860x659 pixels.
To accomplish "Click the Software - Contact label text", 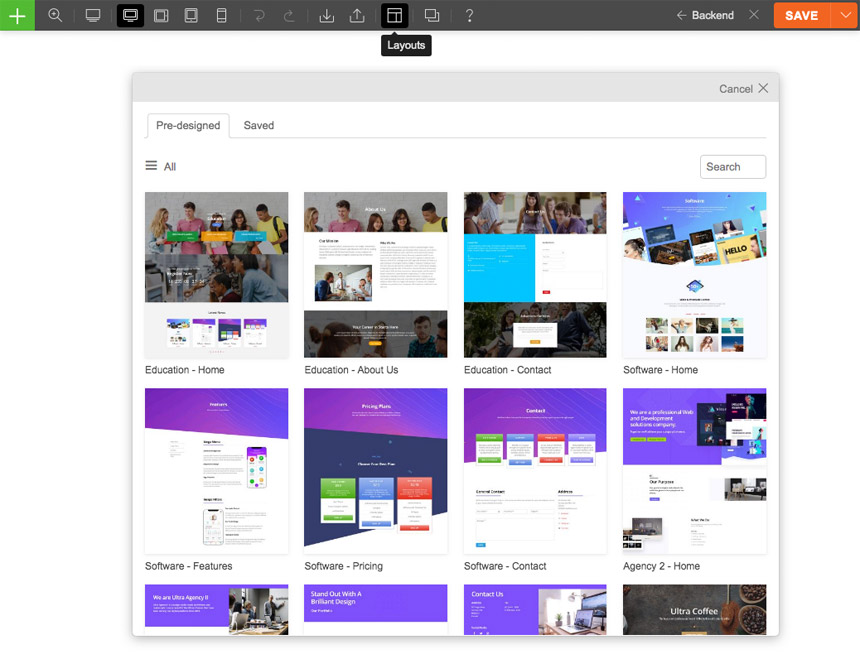I will (505, 566).
